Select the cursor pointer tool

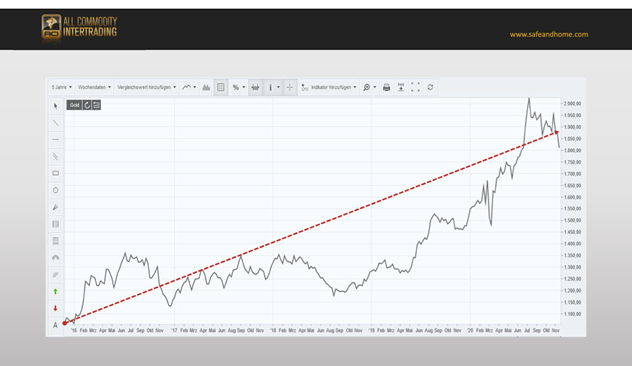click(56, 106)
